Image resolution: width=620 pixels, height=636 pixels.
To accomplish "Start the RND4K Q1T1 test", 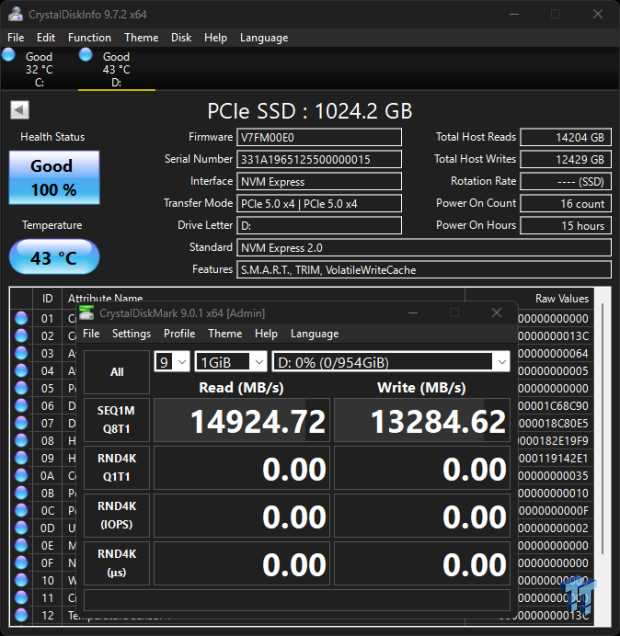I will (x=117, y=468).
